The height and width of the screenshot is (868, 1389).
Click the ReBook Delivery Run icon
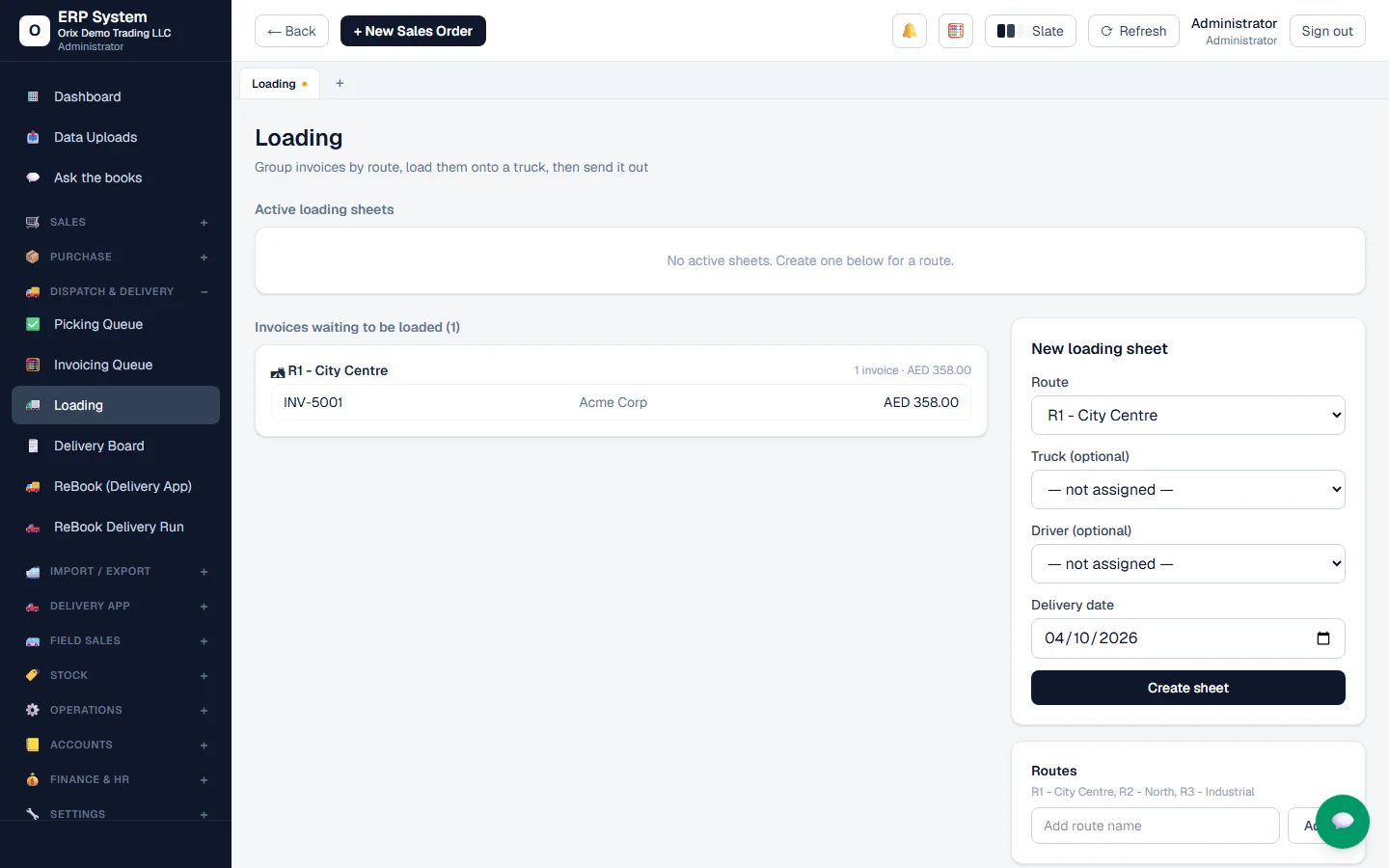pos(33,527)
